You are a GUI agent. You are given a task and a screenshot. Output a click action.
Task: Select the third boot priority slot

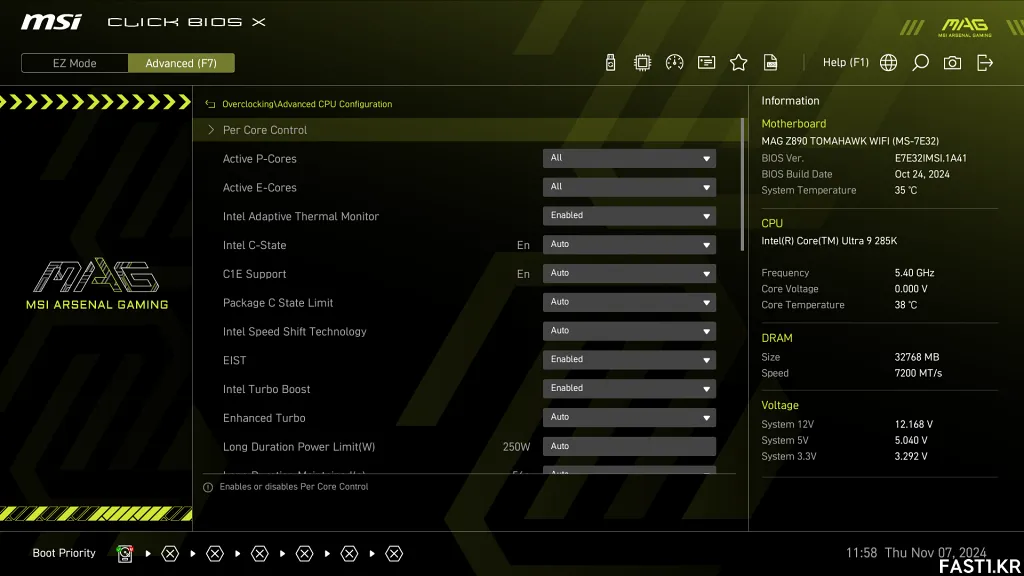(x=215, y=554)
